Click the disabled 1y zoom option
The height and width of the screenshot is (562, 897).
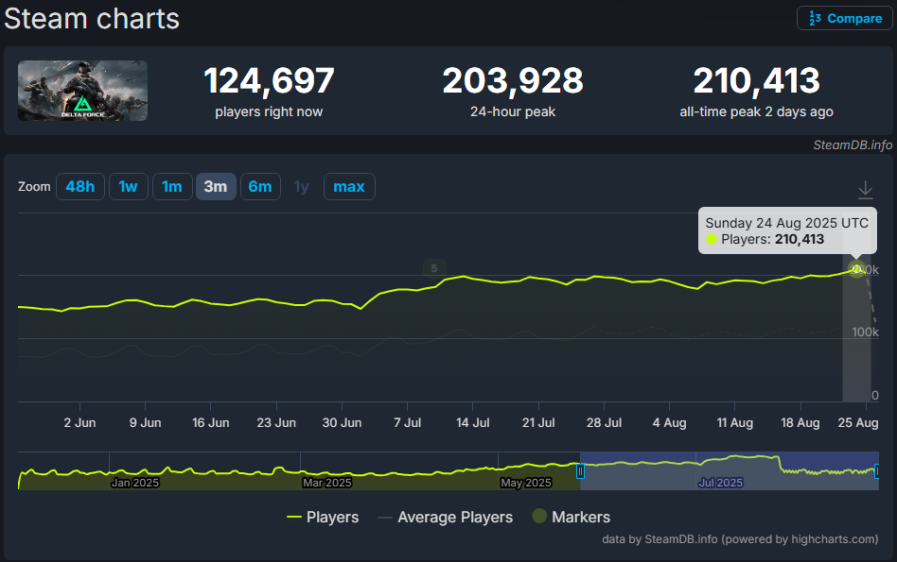tap(301, 187)
